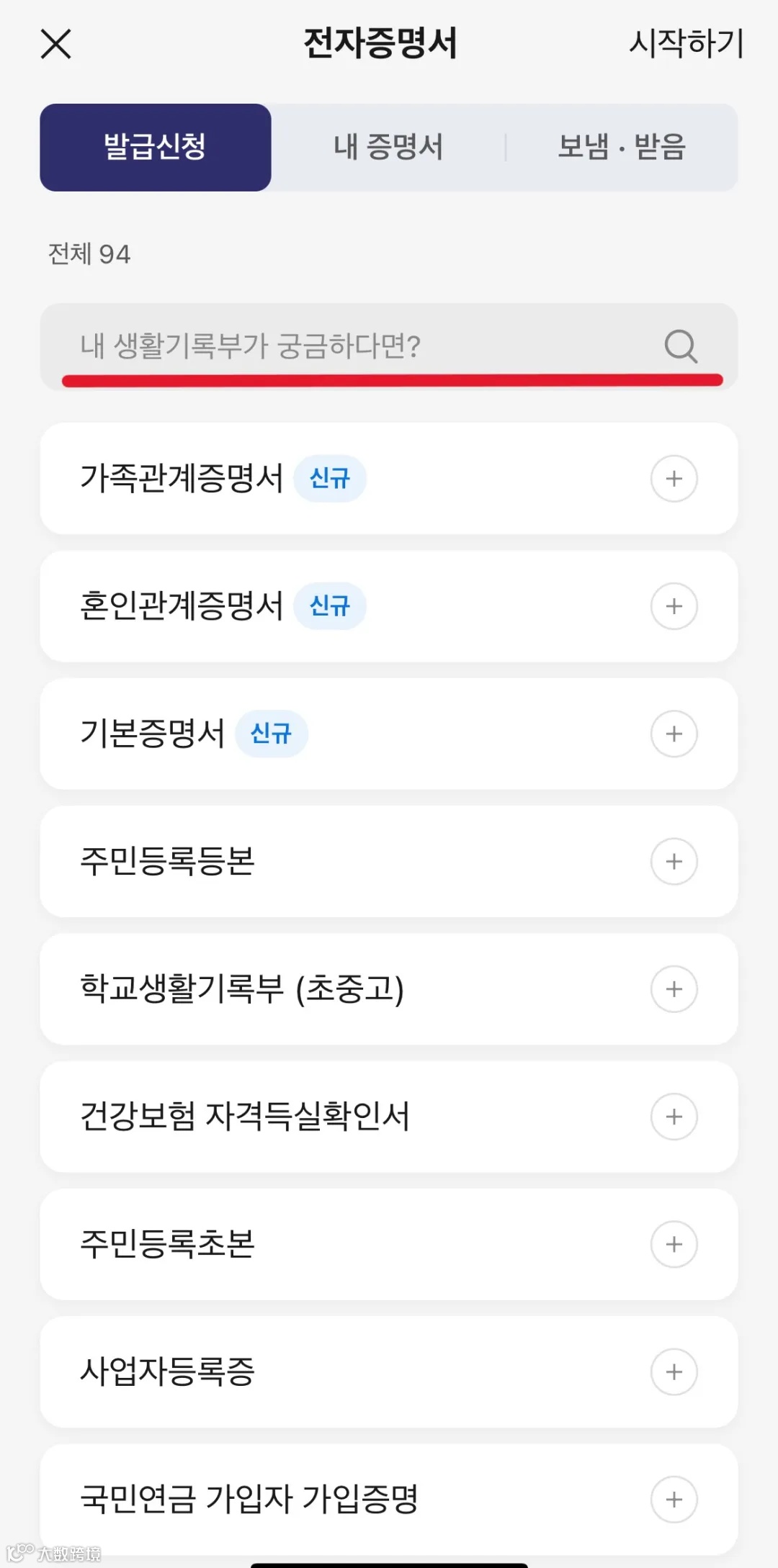Add 주민등록등본 using plus icon
Image resolution: width=778 pixels, height=1568 pixels.
click(674, 862)
